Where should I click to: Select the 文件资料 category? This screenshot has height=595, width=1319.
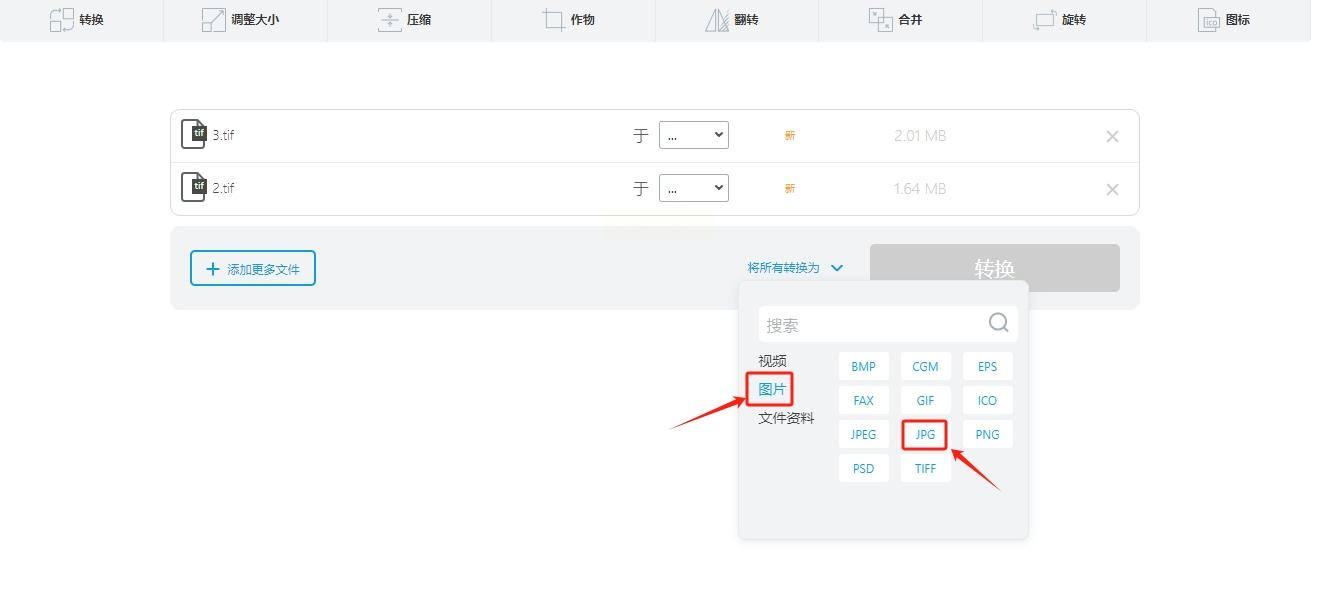click(x=786, y=418)
